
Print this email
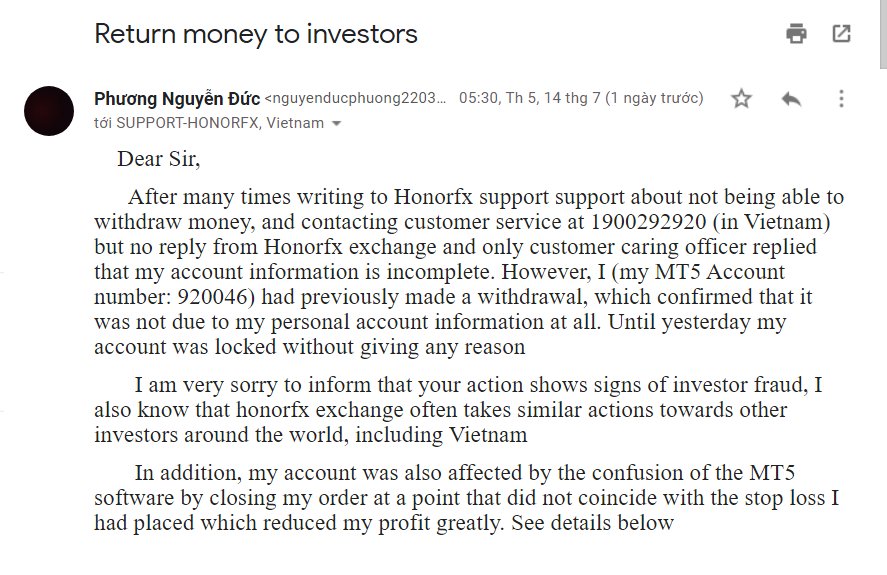tap(796, 34)
